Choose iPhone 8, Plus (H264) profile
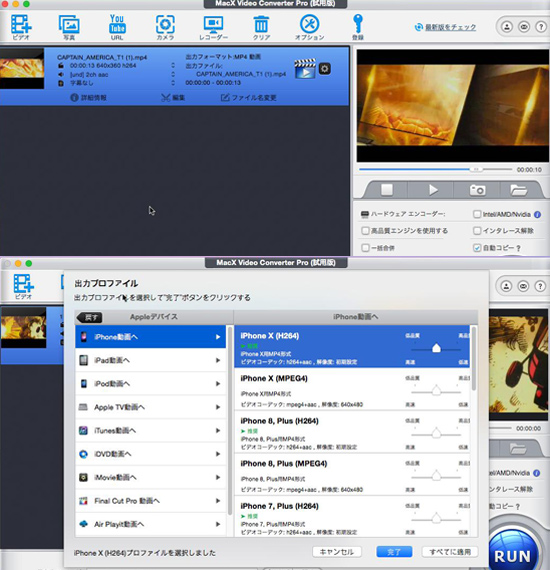550x570 pixels. tap(352, 432)
